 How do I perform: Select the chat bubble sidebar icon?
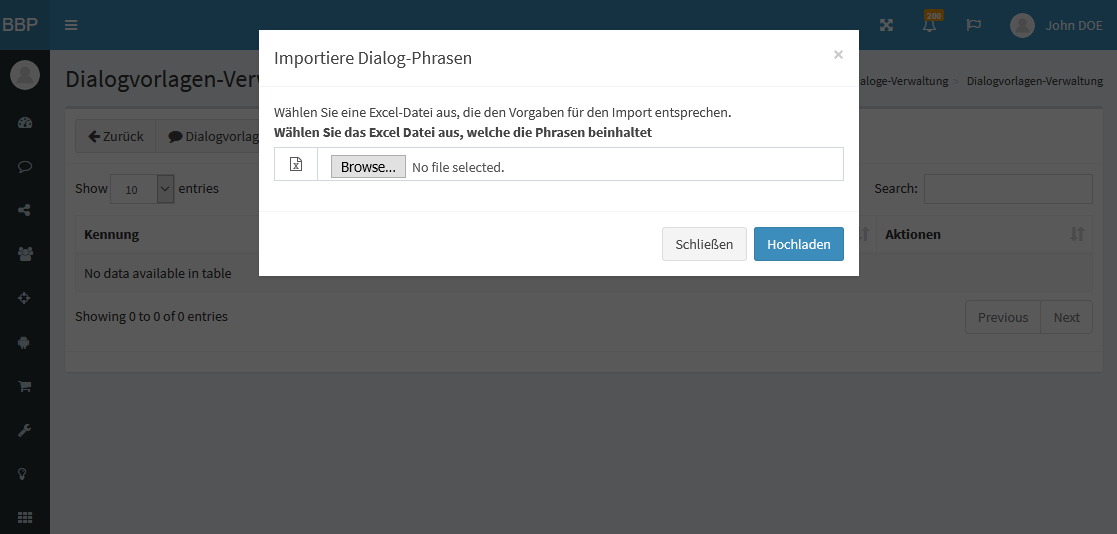(25, 167)
